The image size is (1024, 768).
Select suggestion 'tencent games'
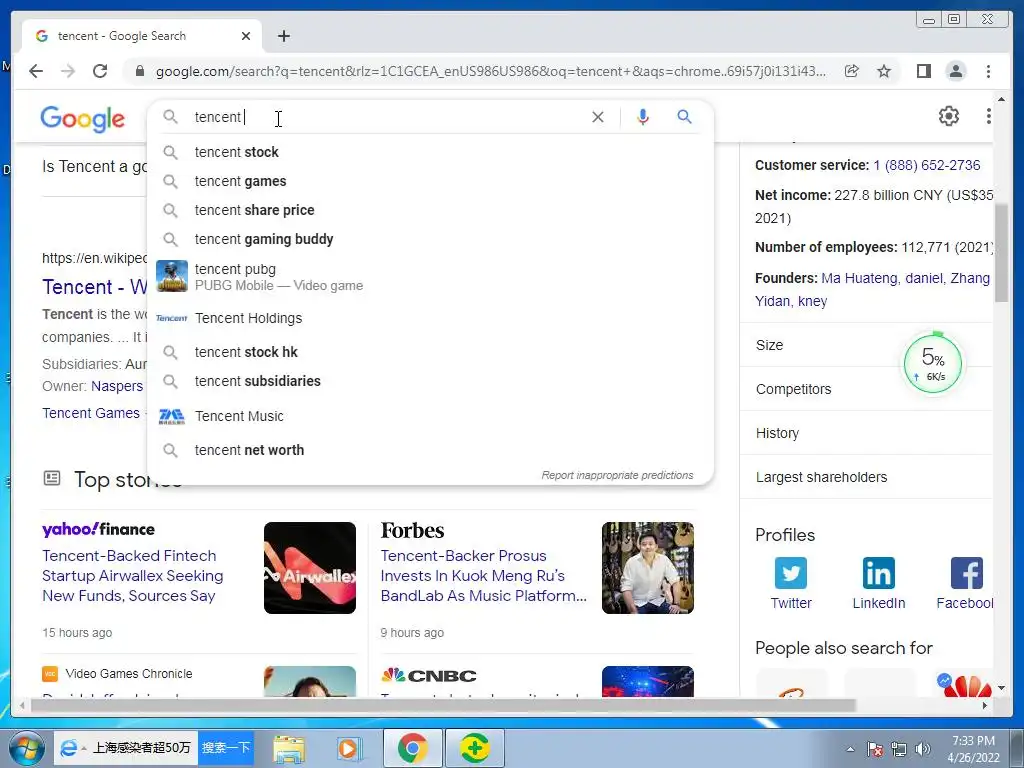click(430, 181)
